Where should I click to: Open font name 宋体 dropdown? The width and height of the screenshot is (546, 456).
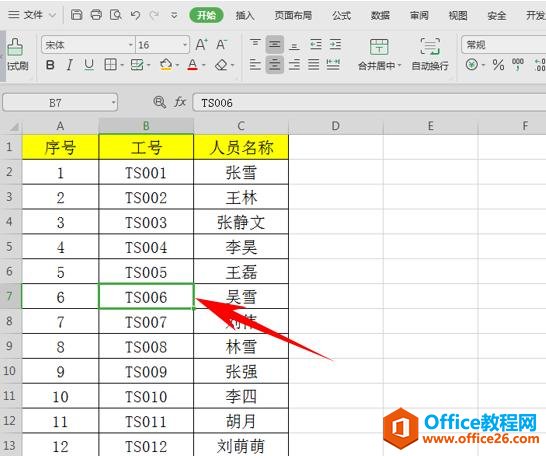[x=131, y=45]
